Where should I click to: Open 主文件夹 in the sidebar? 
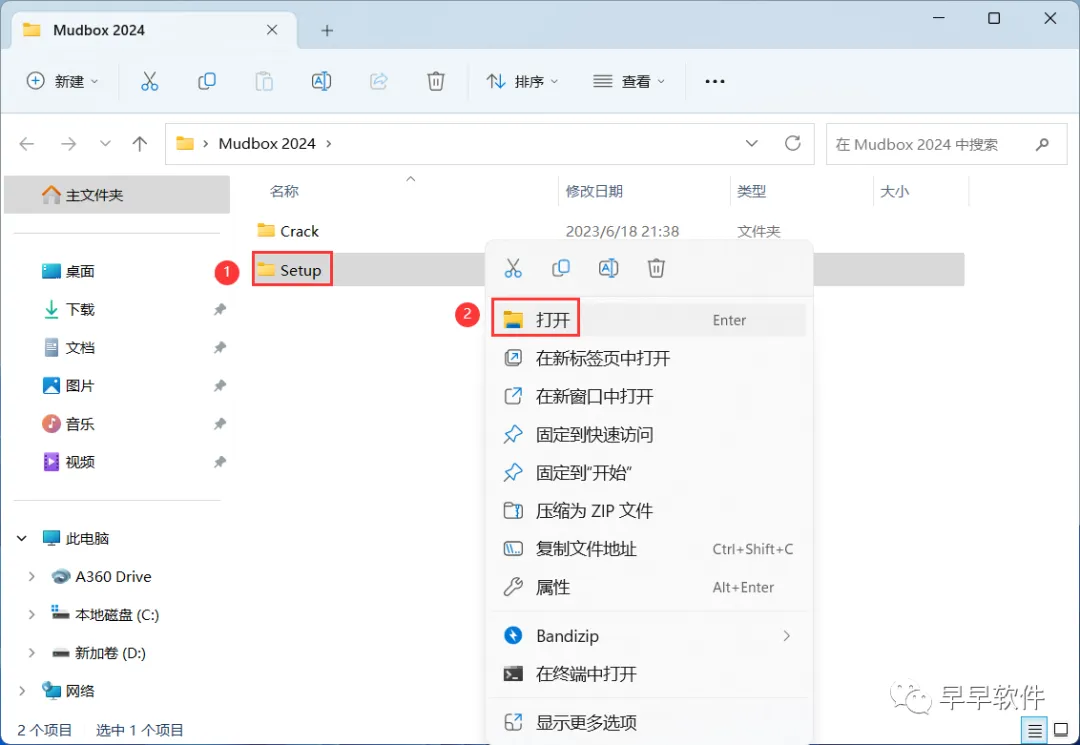pos(117,195)
